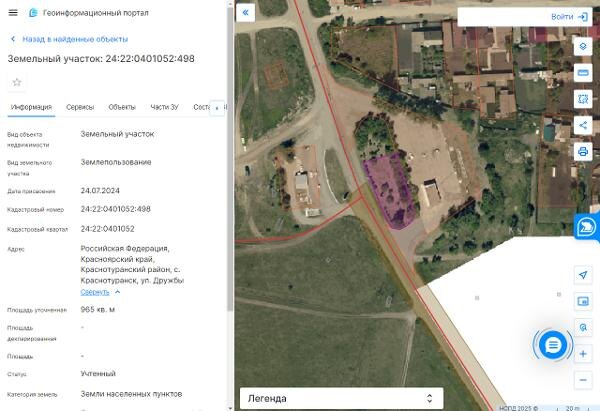Activate the area selection tool
This screenshot has height=411, width=600.
583,99
